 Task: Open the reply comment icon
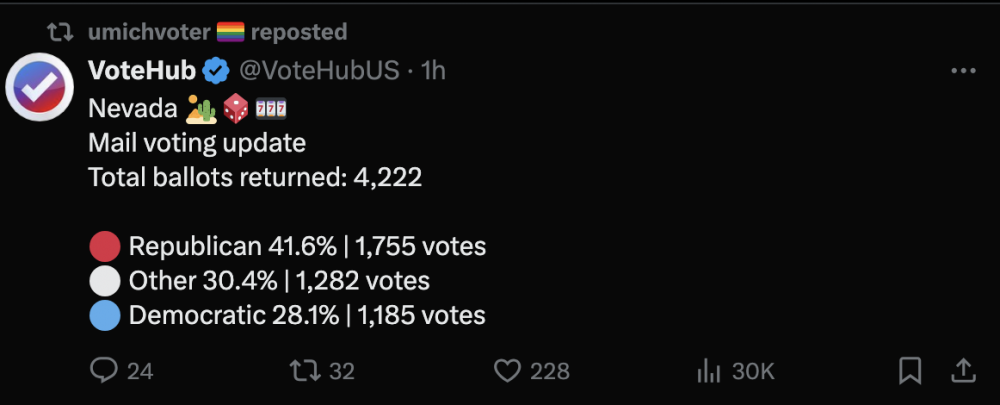[x=105, y=371]
